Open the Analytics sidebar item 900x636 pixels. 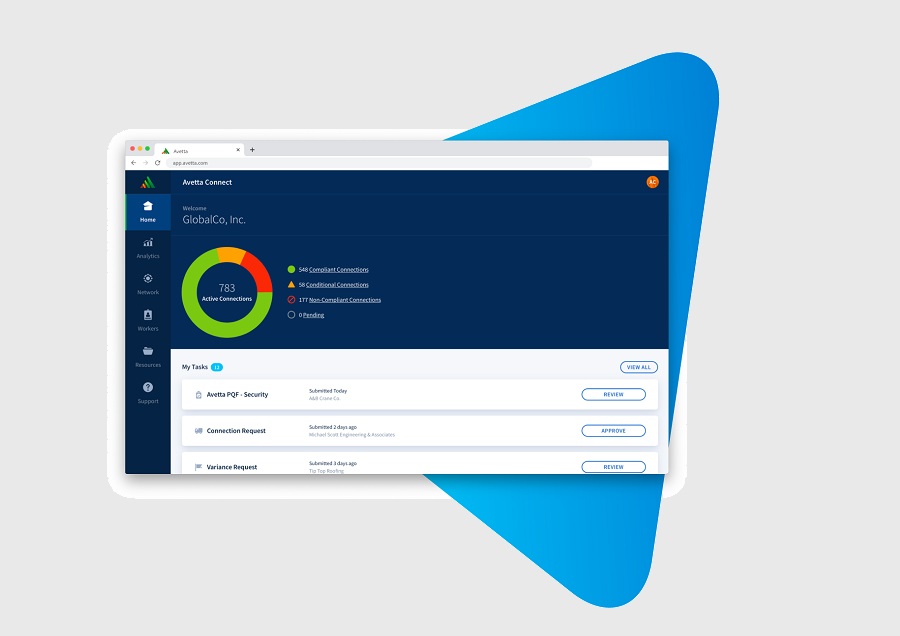point(148,248)
